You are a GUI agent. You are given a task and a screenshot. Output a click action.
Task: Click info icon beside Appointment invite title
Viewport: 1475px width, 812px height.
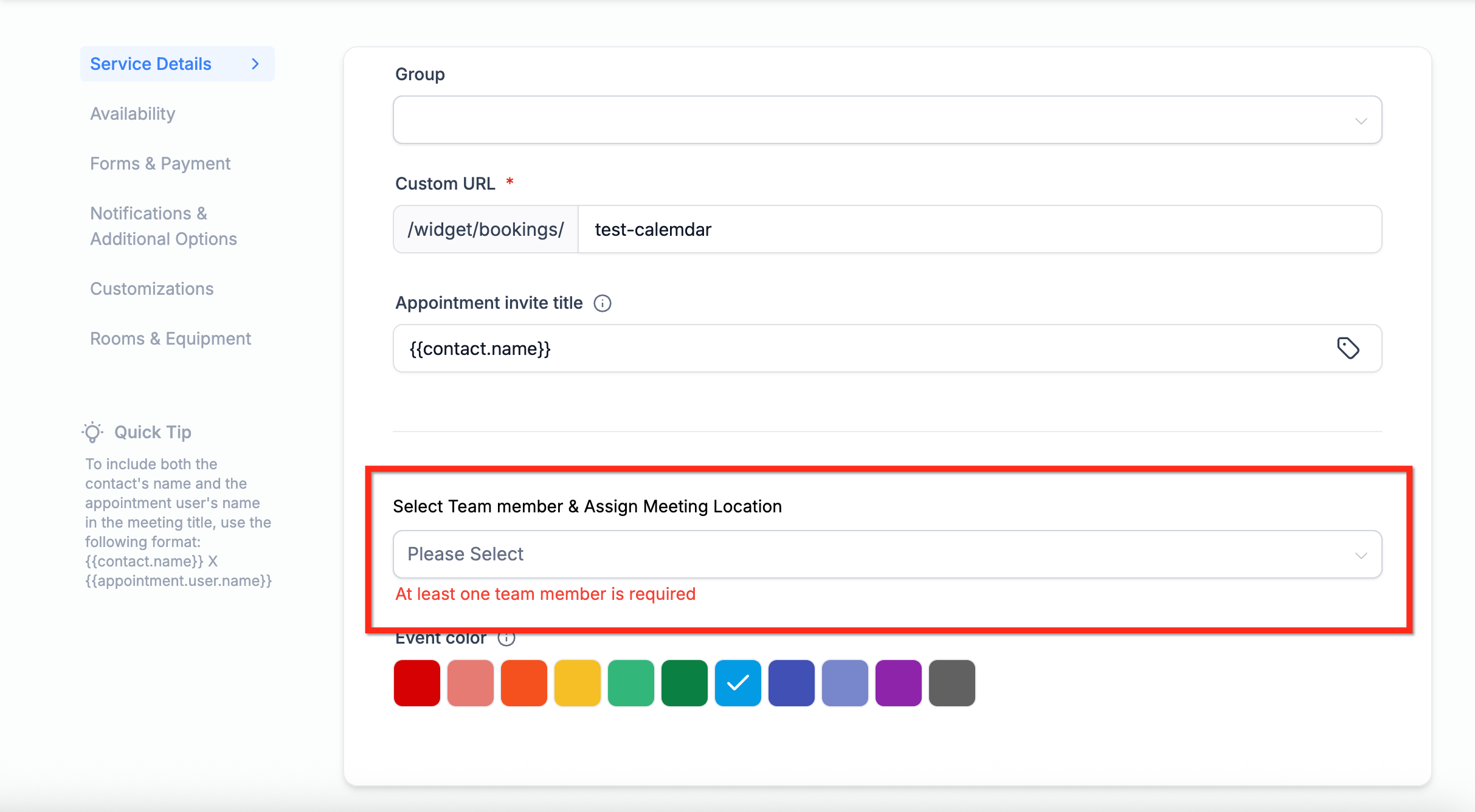click(602, 303)
